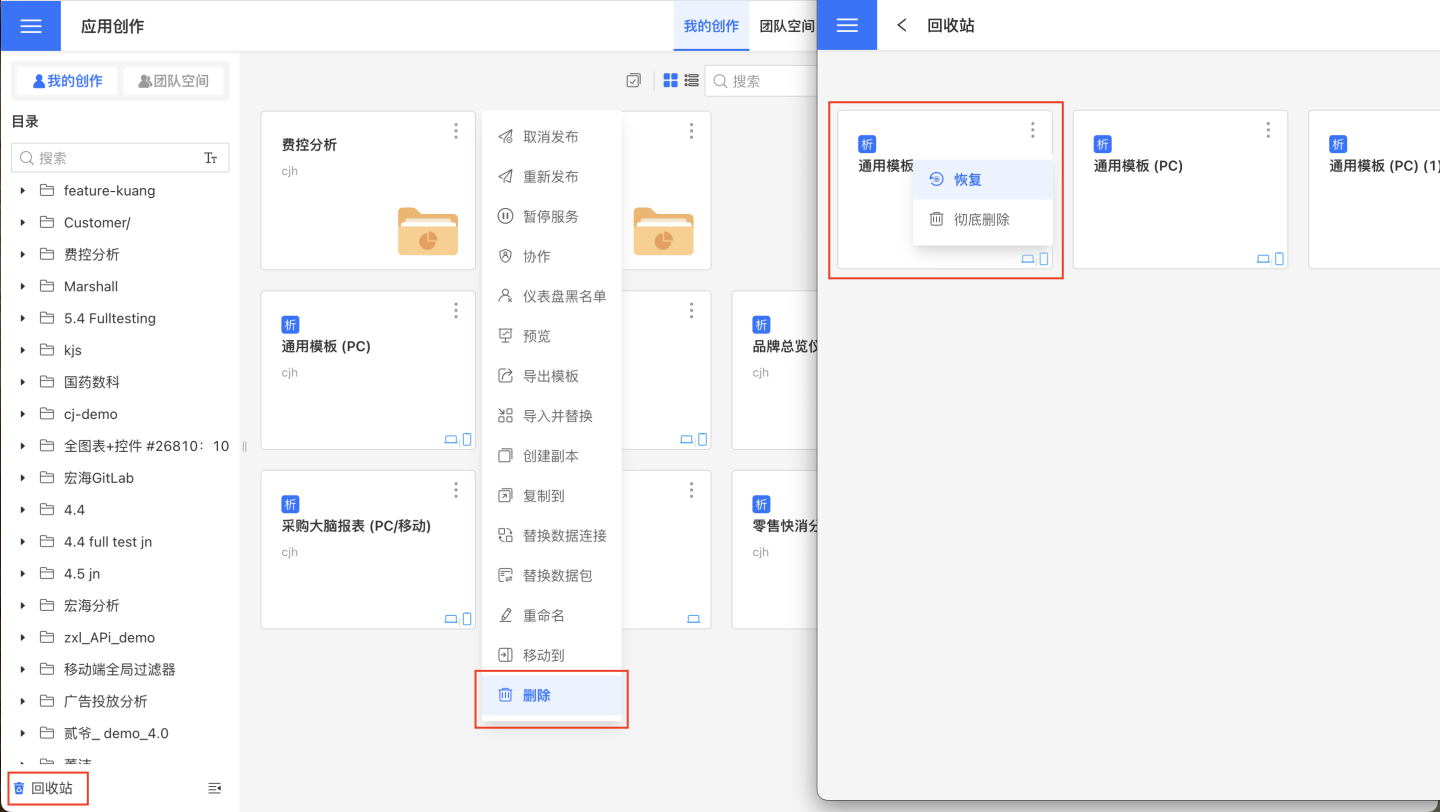Click the back arrow next to 回收站 title
Screen dimensions: 1440x812
[902, 26]
